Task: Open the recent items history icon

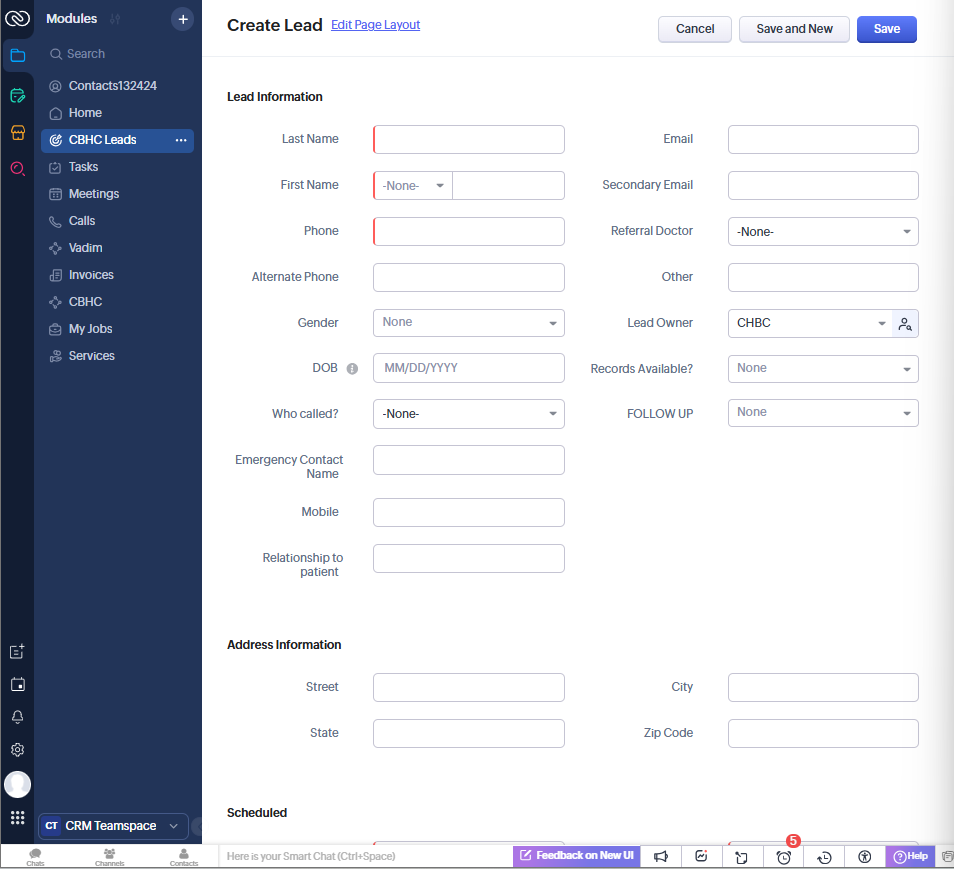Action: pyautogui.click(x=824, y=857)
